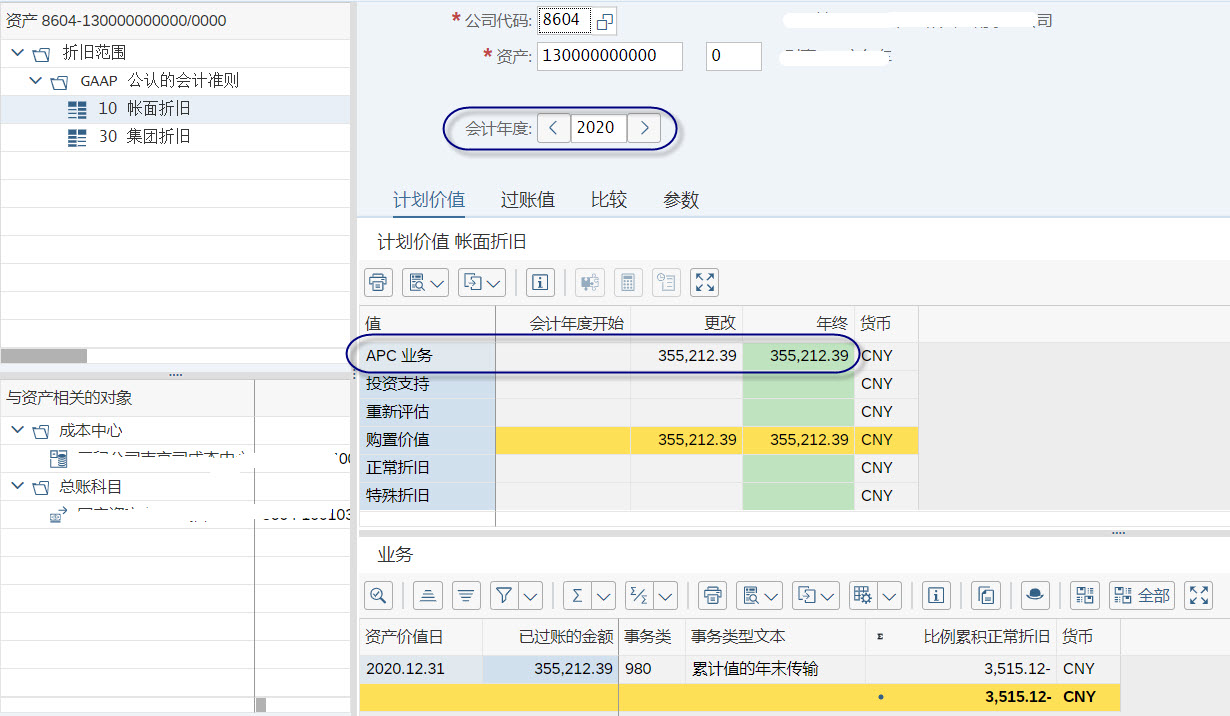Click the asset subnumber field showing 0
Viewport: 1230px width, 716px height.
click(x=734, y=56)
